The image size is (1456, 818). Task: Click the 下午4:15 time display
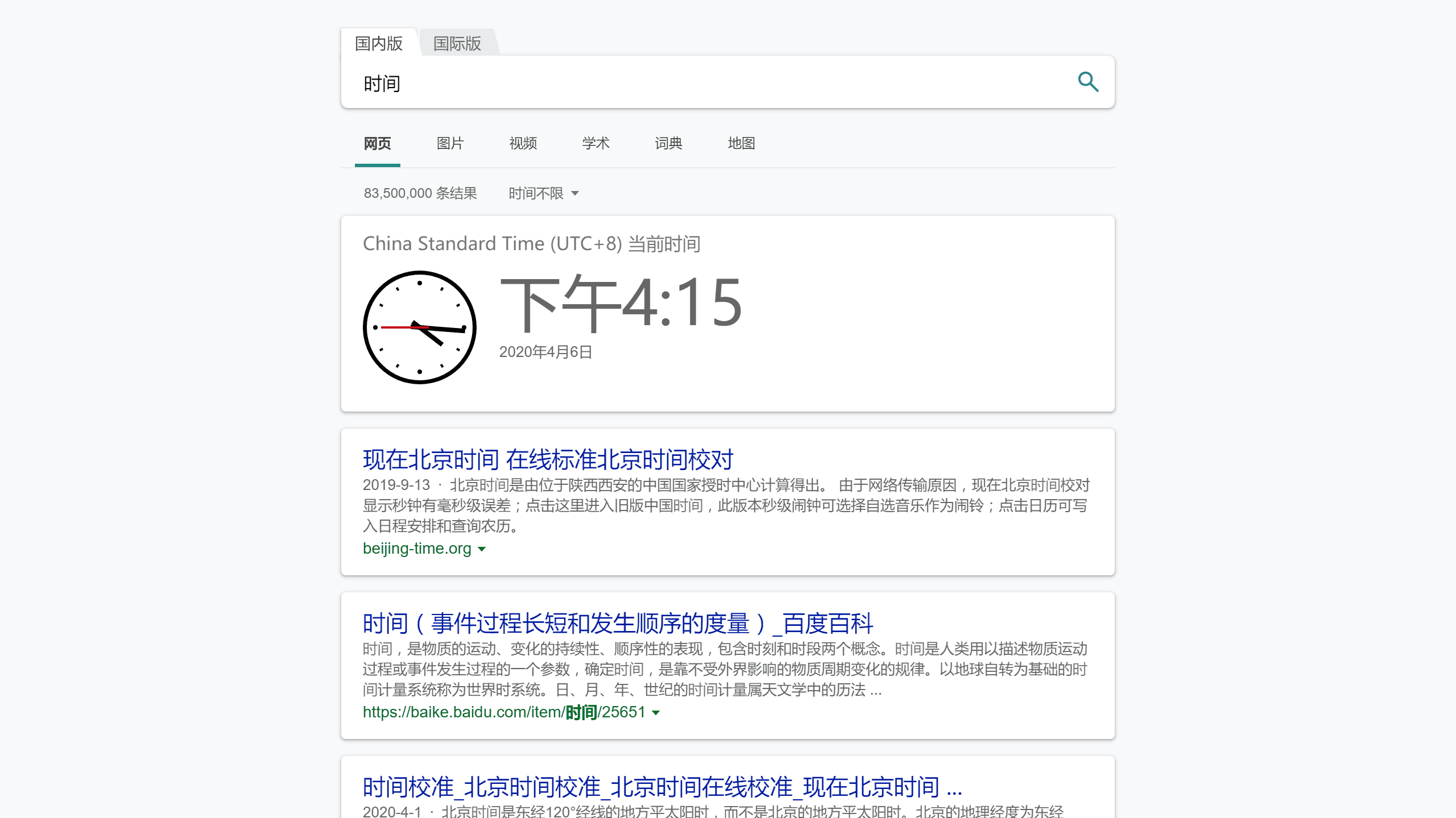tap(621, 302)
